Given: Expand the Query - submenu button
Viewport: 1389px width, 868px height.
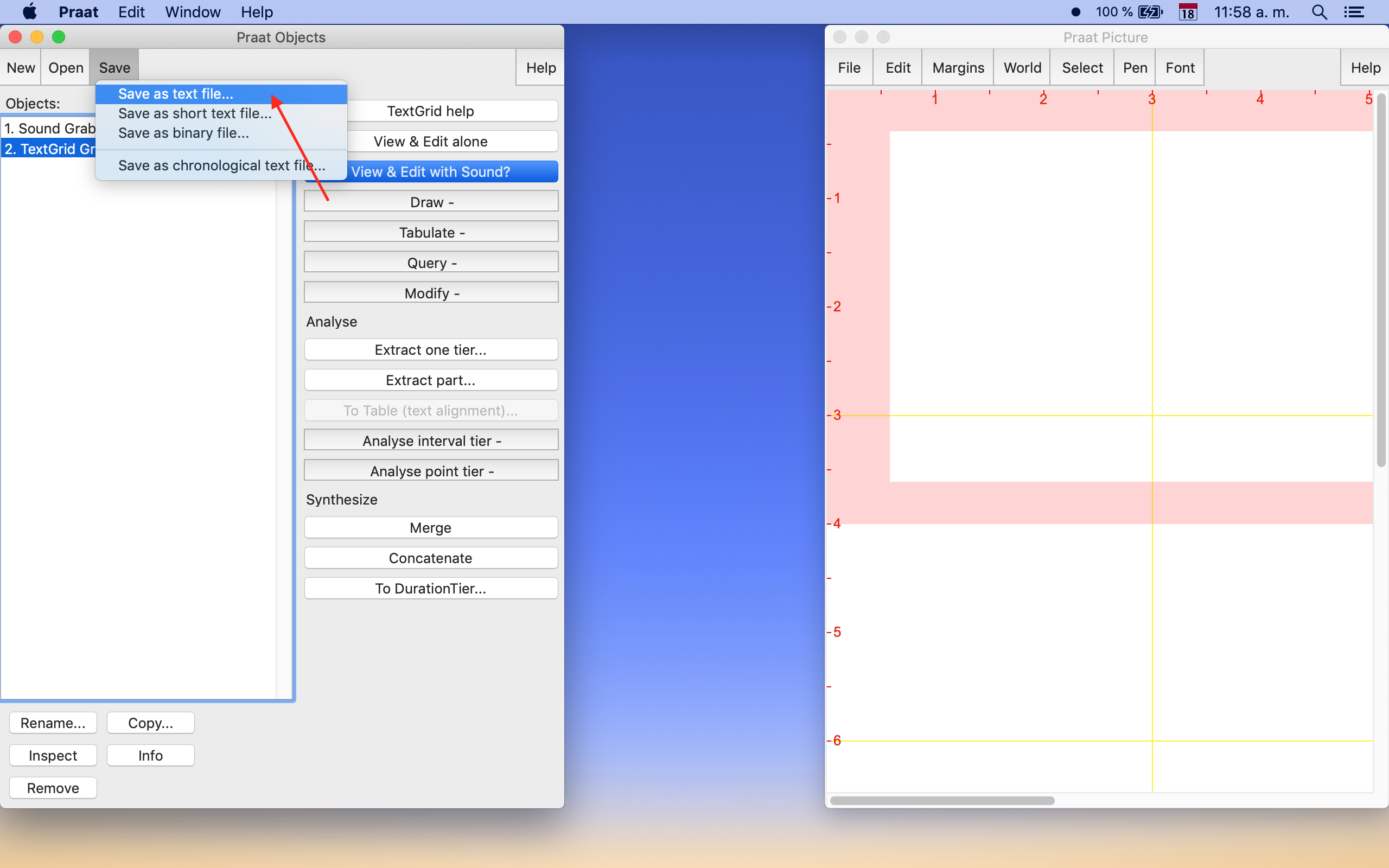Looking at the screenshot, I should (x=430, y=263).
